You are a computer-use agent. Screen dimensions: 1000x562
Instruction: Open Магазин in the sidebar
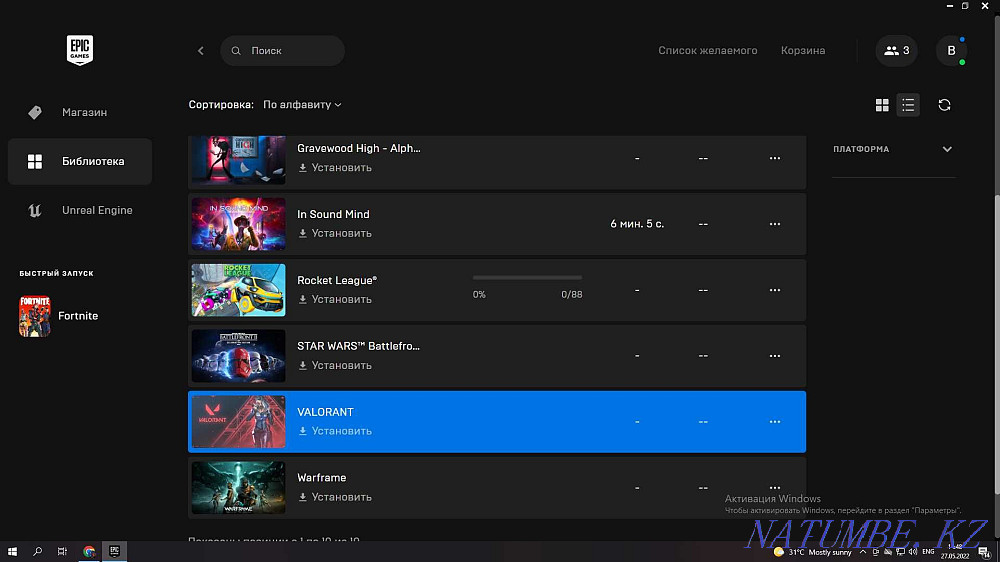click(x=80, y=112)
